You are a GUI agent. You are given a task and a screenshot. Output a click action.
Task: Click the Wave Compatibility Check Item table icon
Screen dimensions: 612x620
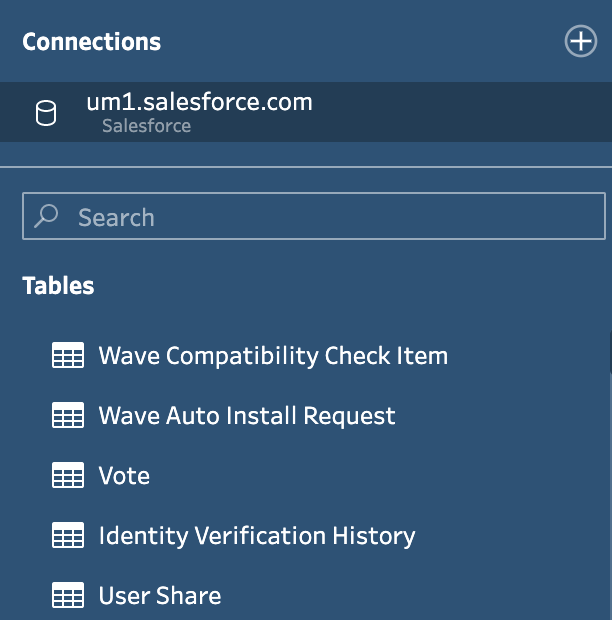(68, 355)
